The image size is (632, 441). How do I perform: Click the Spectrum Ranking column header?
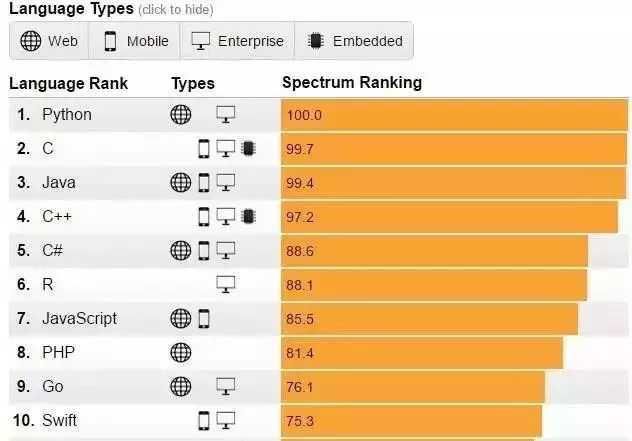(x=352, y=82)
